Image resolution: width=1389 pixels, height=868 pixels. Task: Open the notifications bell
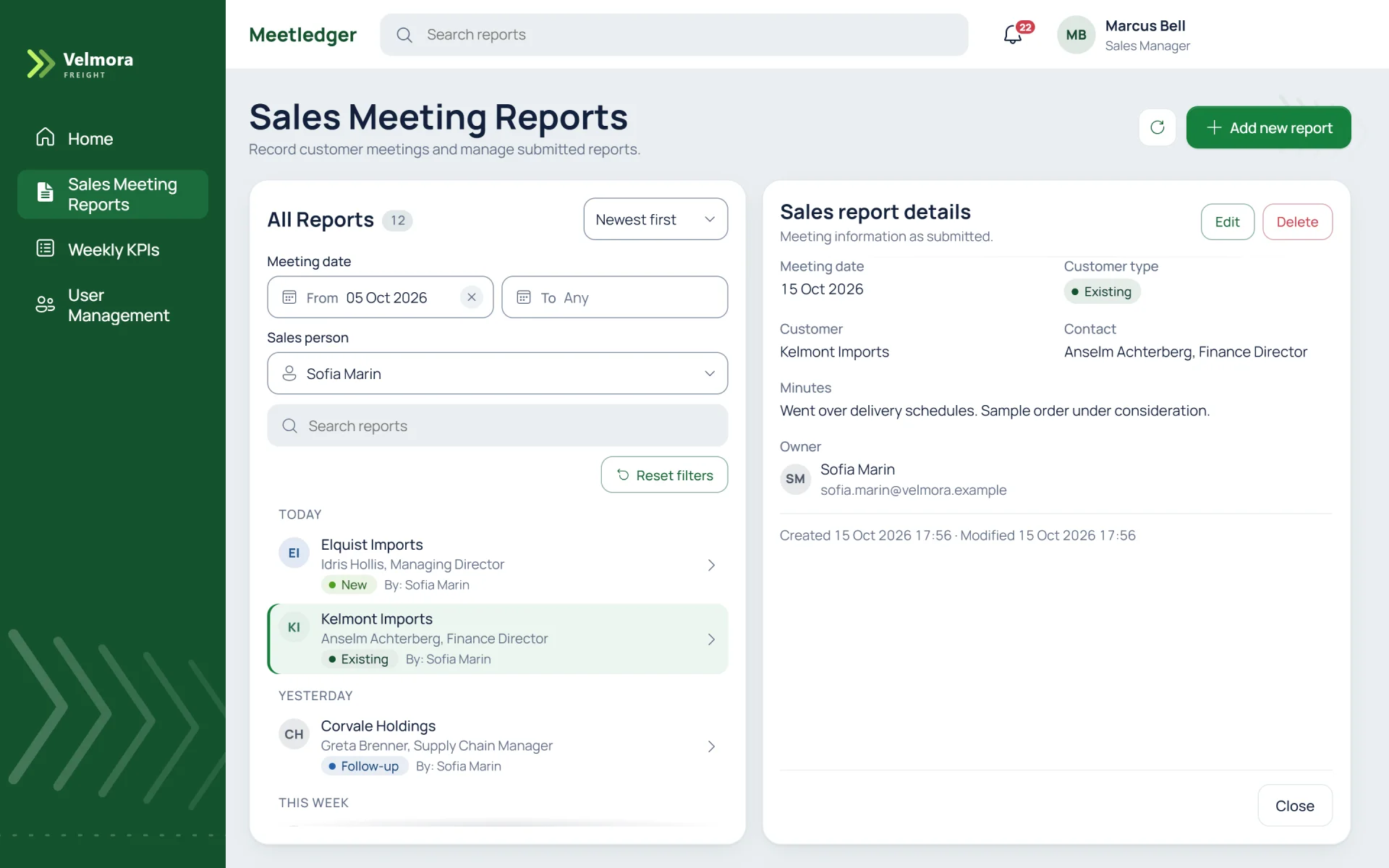tap(1013, 34)
